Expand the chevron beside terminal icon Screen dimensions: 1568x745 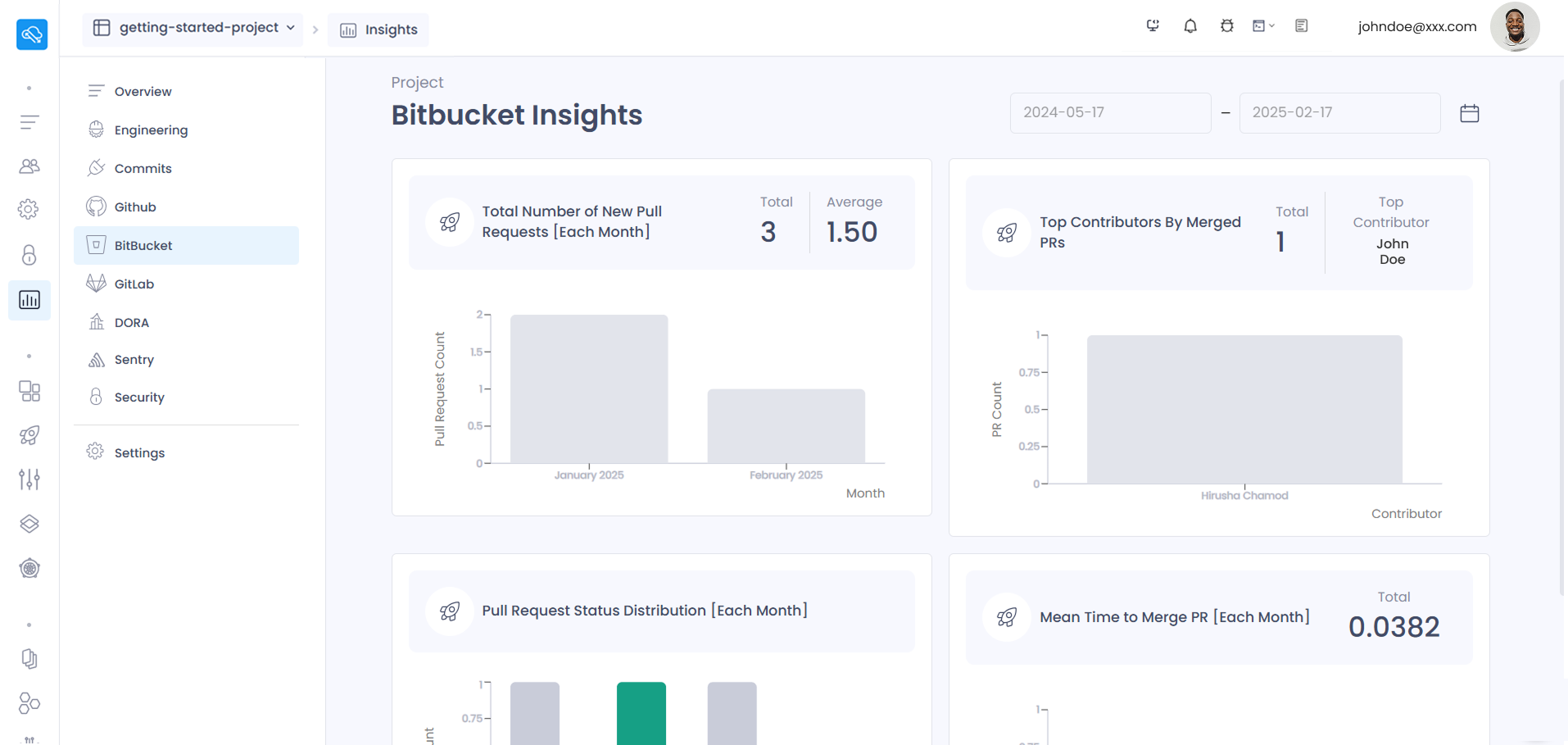tap(1271, 26)
